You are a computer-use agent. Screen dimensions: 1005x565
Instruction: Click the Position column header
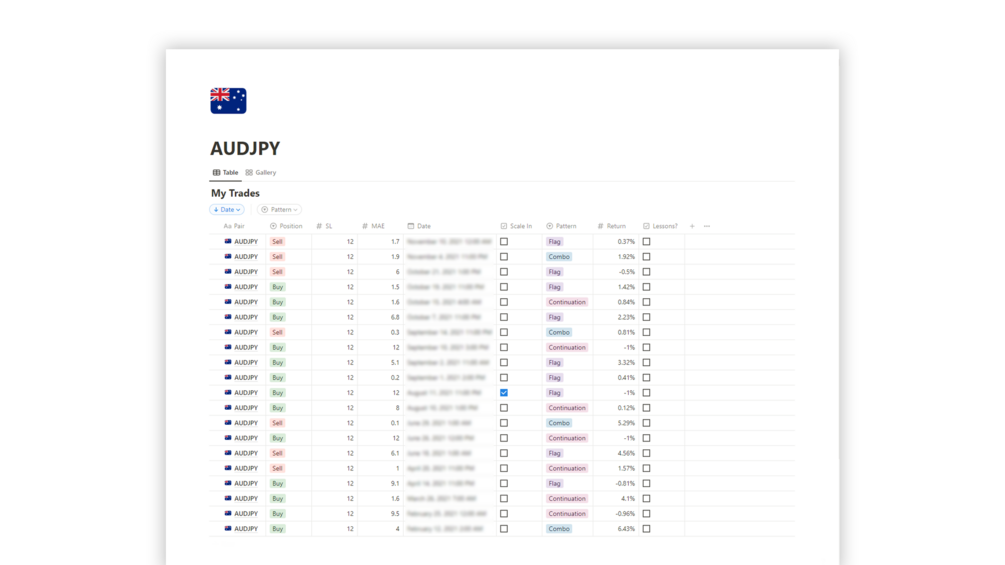pyautogui.click(x=286, y=226)
